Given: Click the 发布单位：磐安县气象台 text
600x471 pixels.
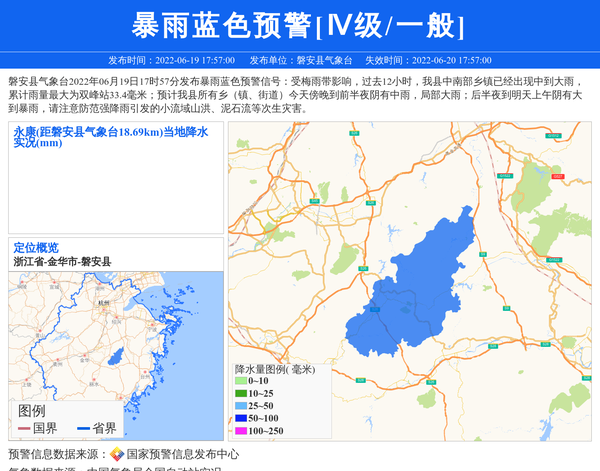Looking at the screenshot, I should tap(300, 60).
